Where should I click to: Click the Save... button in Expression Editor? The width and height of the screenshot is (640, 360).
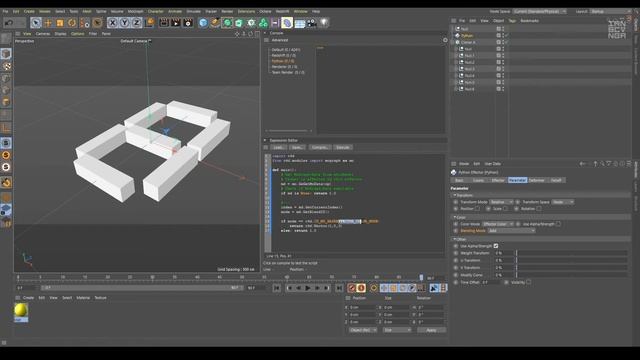(297, 147)
